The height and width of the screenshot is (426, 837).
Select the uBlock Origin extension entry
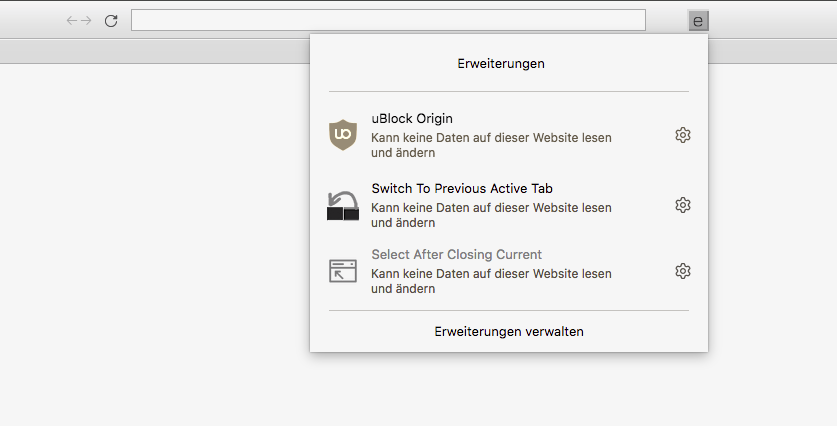point(509,135)
